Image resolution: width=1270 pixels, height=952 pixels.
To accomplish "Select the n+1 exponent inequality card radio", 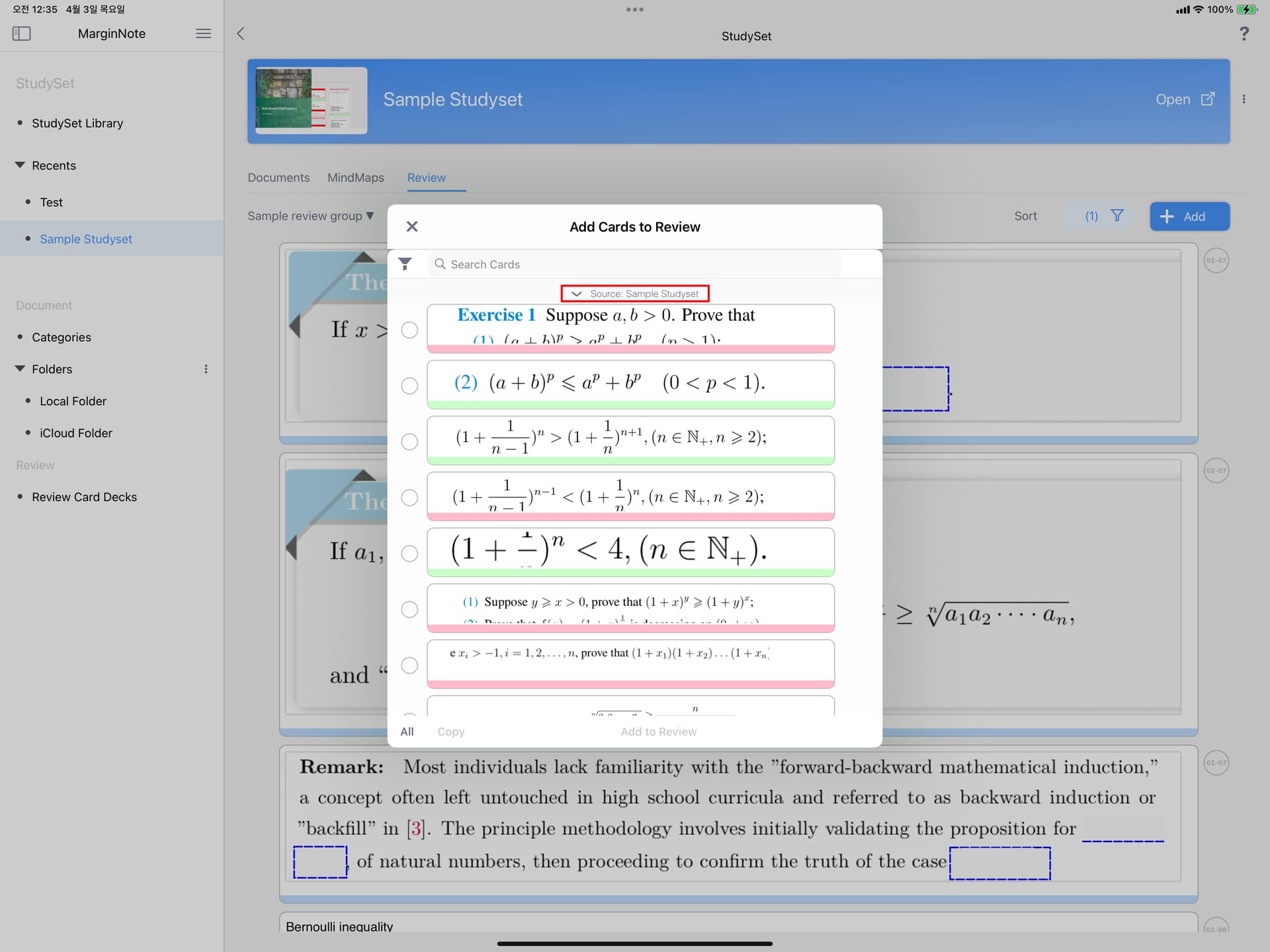I will coord(409,441).
